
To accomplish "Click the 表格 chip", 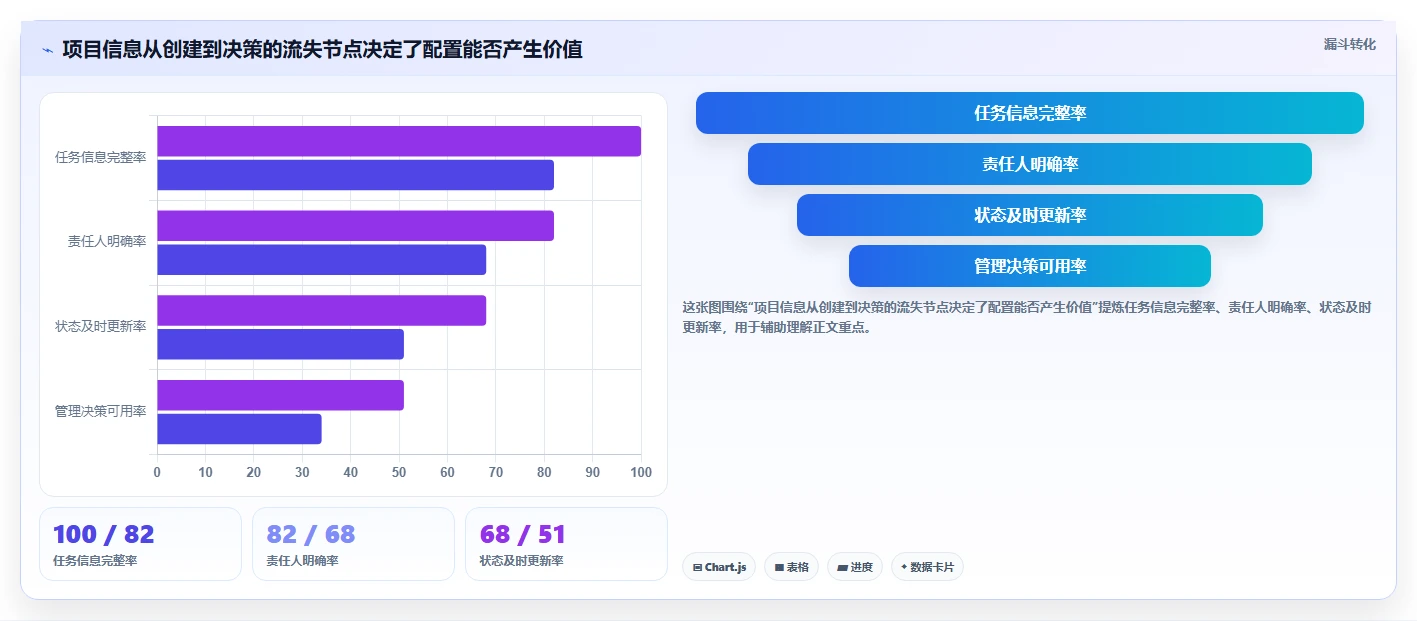I will (791, 567).
